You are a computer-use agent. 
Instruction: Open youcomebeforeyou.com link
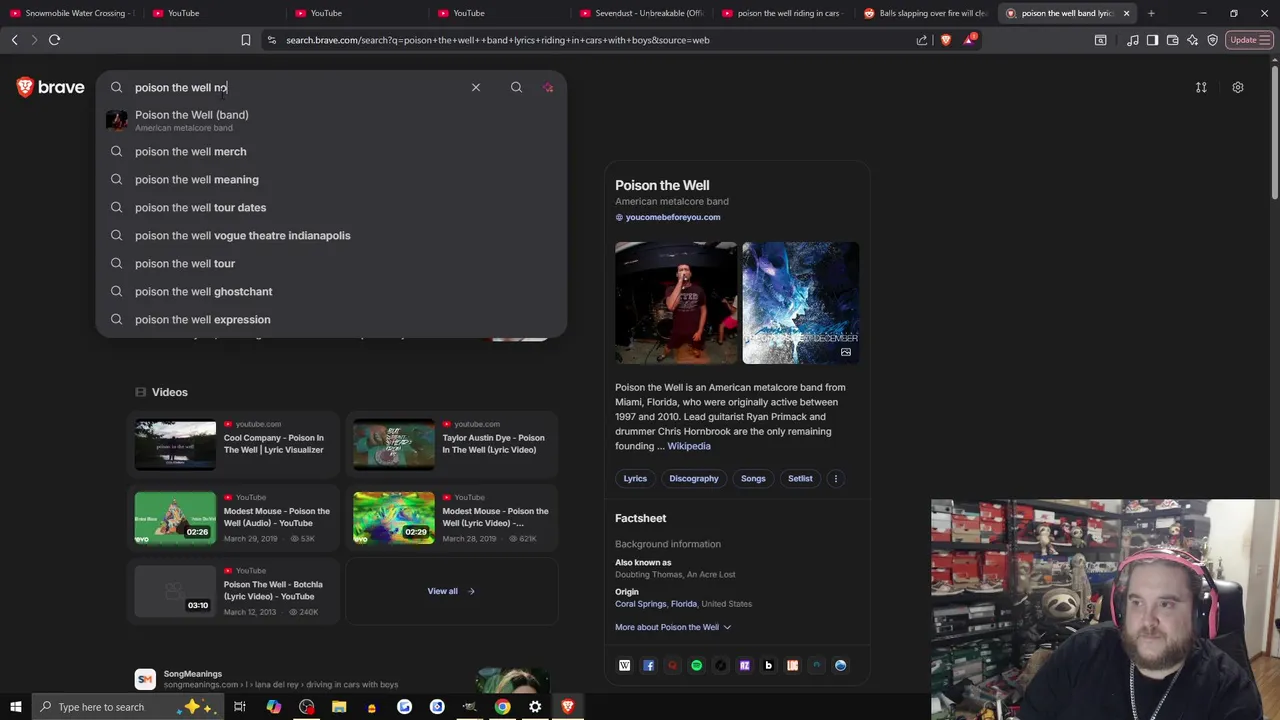[x=673, y=217]
